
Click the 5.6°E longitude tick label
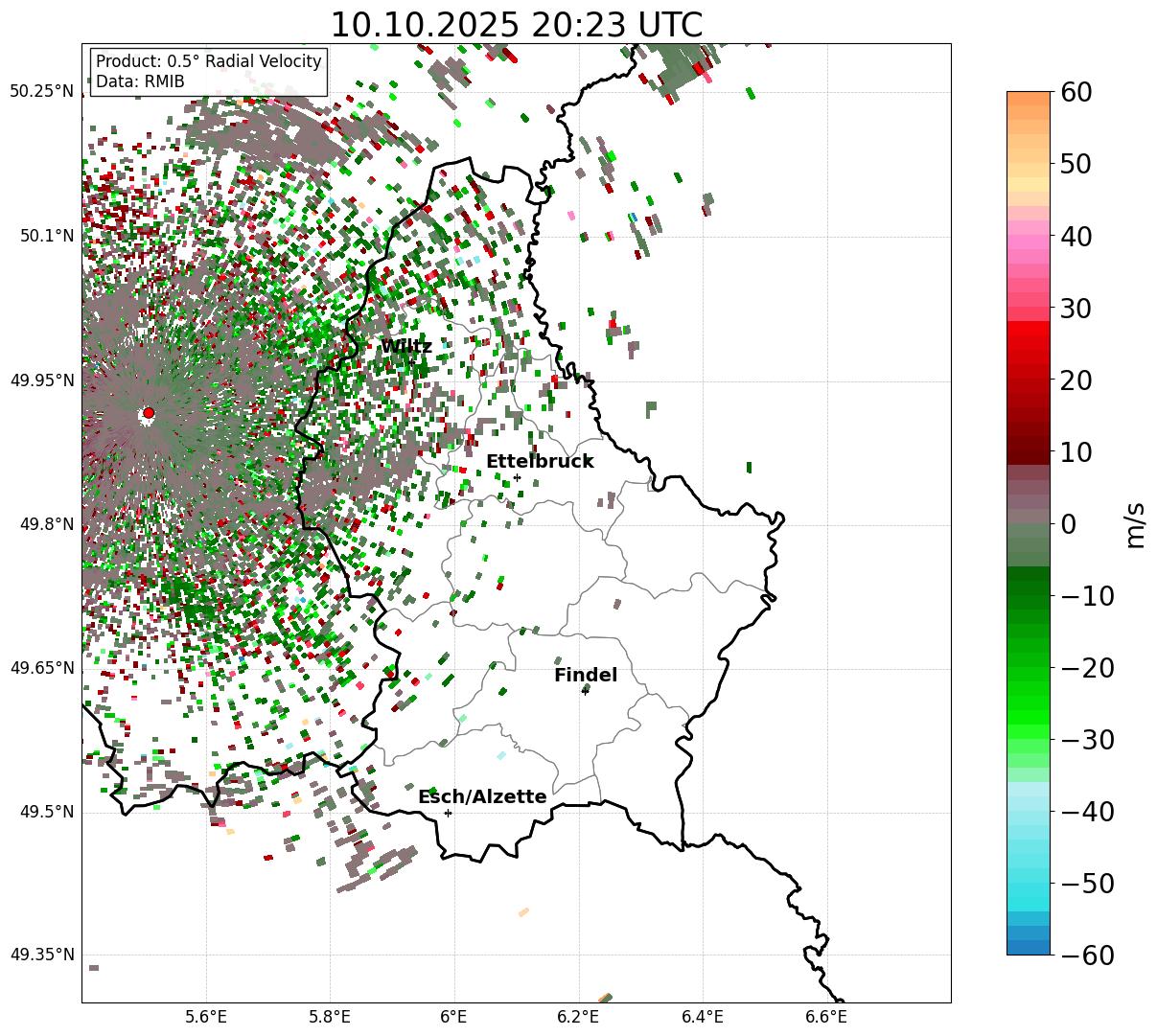[x=206, y=1017]
